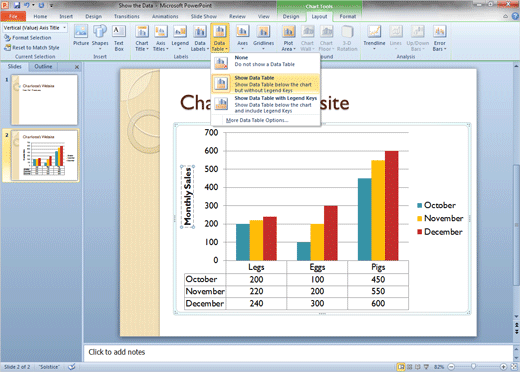The width and height of the screenshot is (520, 372).
Task: Switch to the Home tab
Action: pyautogui.click(x=40, y=16)
